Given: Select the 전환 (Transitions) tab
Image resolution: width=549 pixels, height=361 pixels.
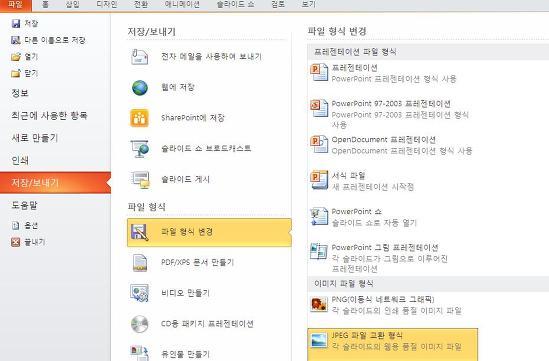Looking at the screenshot, I should click(141, 5).
